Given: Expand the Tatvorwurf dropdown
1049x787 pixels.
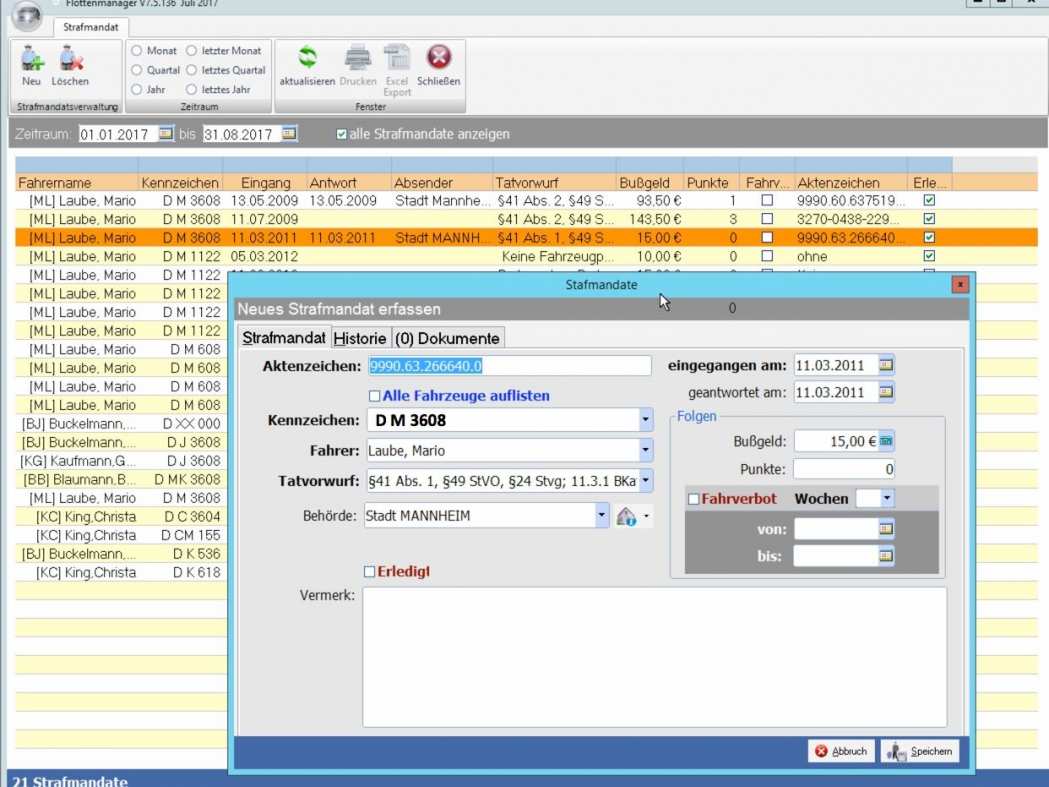Looking at the screenshot, I should pos(646,482).
